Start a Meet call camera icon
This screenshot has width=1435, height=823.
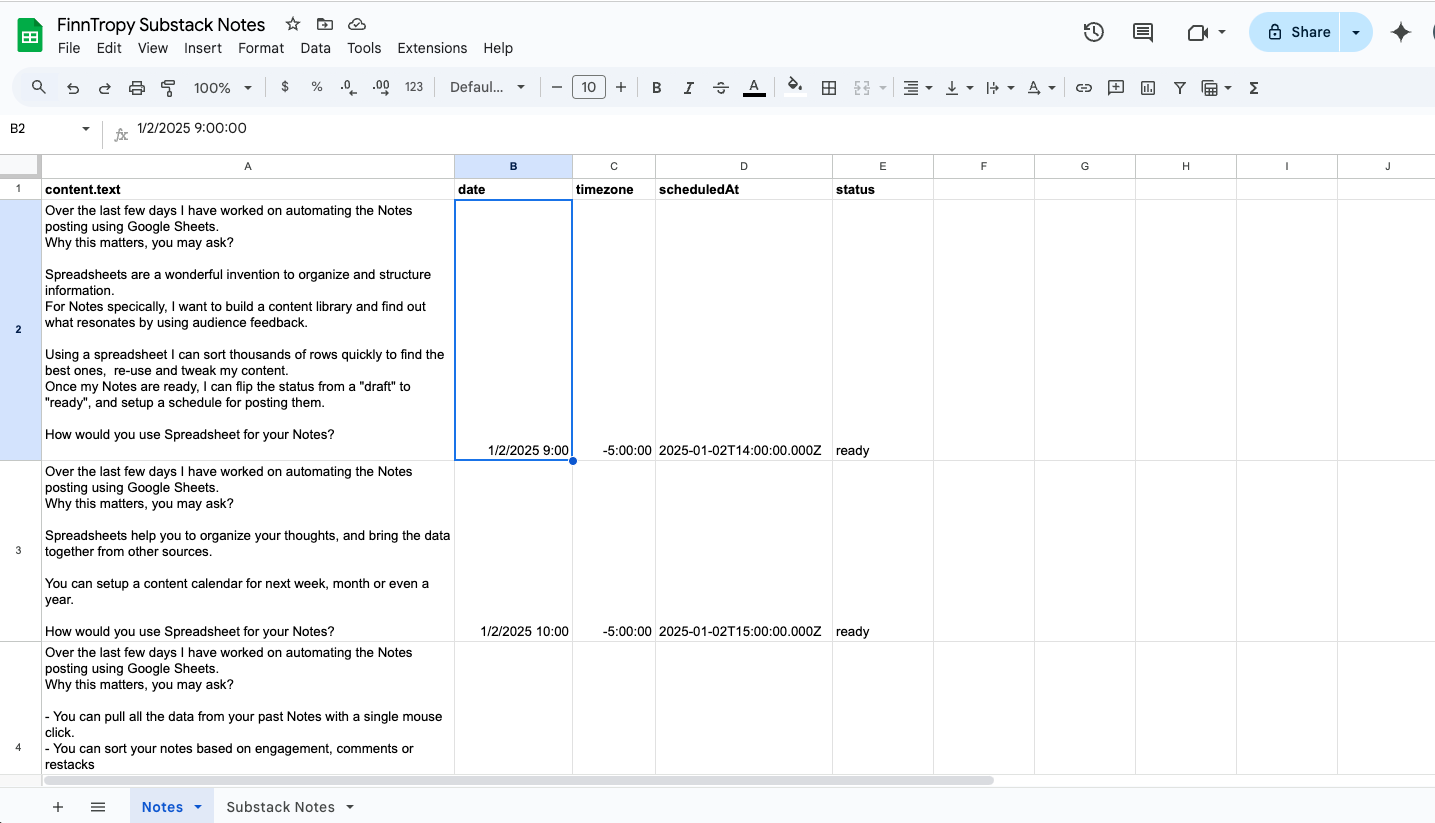(x=1198, y=32)
